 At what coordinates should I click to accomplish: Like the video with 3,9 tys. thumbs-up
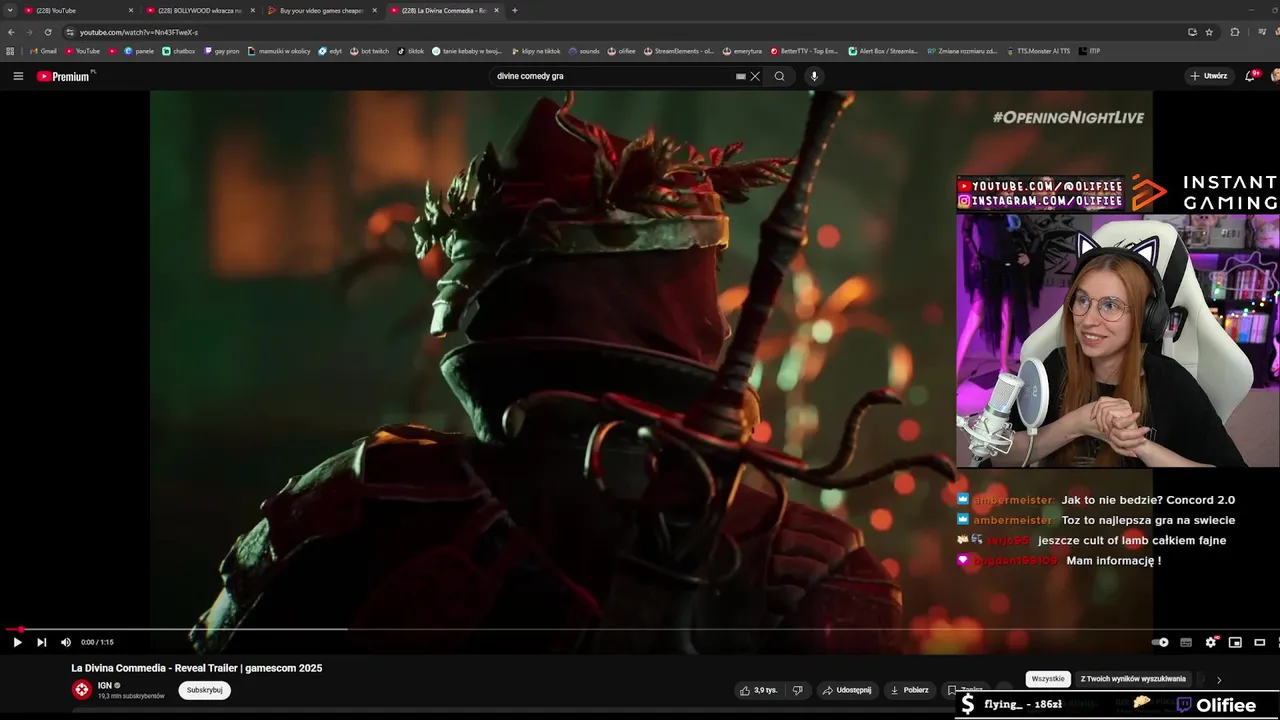[x=758, y=690]
